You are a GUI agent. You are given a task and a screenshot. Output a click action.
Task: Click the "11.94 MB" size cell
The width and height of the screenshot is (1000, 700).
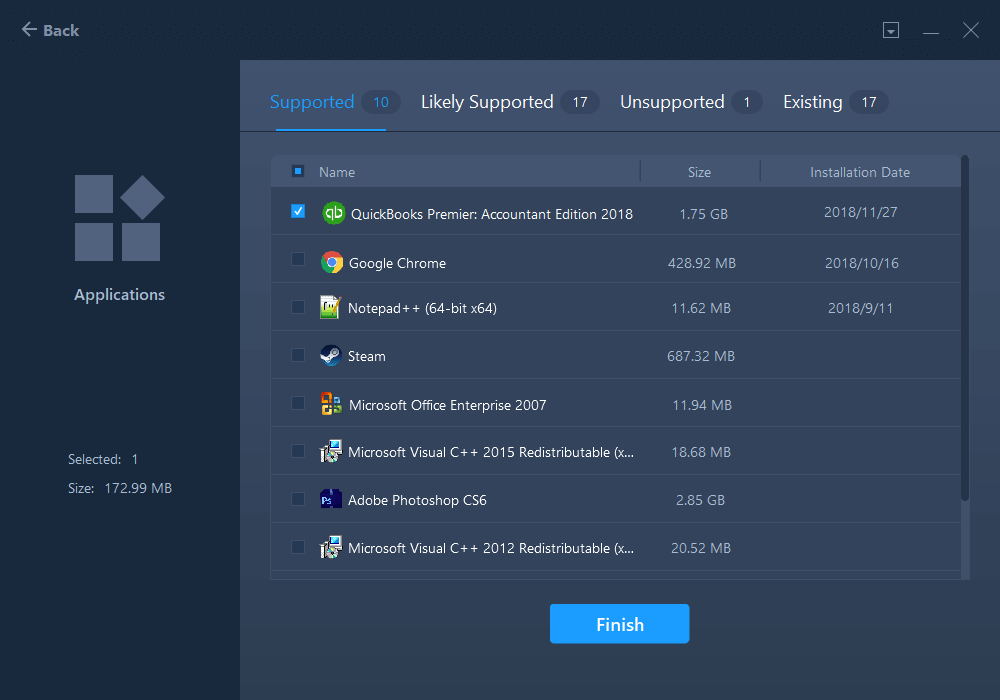[x=702, y=405]
